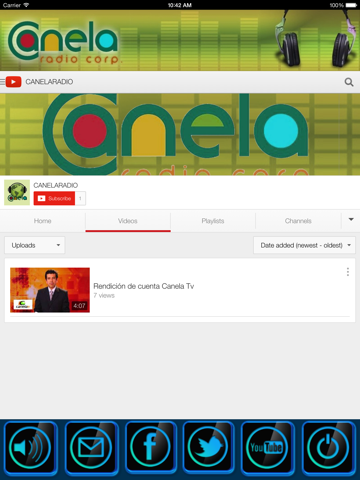
Task: Switch to the Channels tab
Action: (298, 221)
